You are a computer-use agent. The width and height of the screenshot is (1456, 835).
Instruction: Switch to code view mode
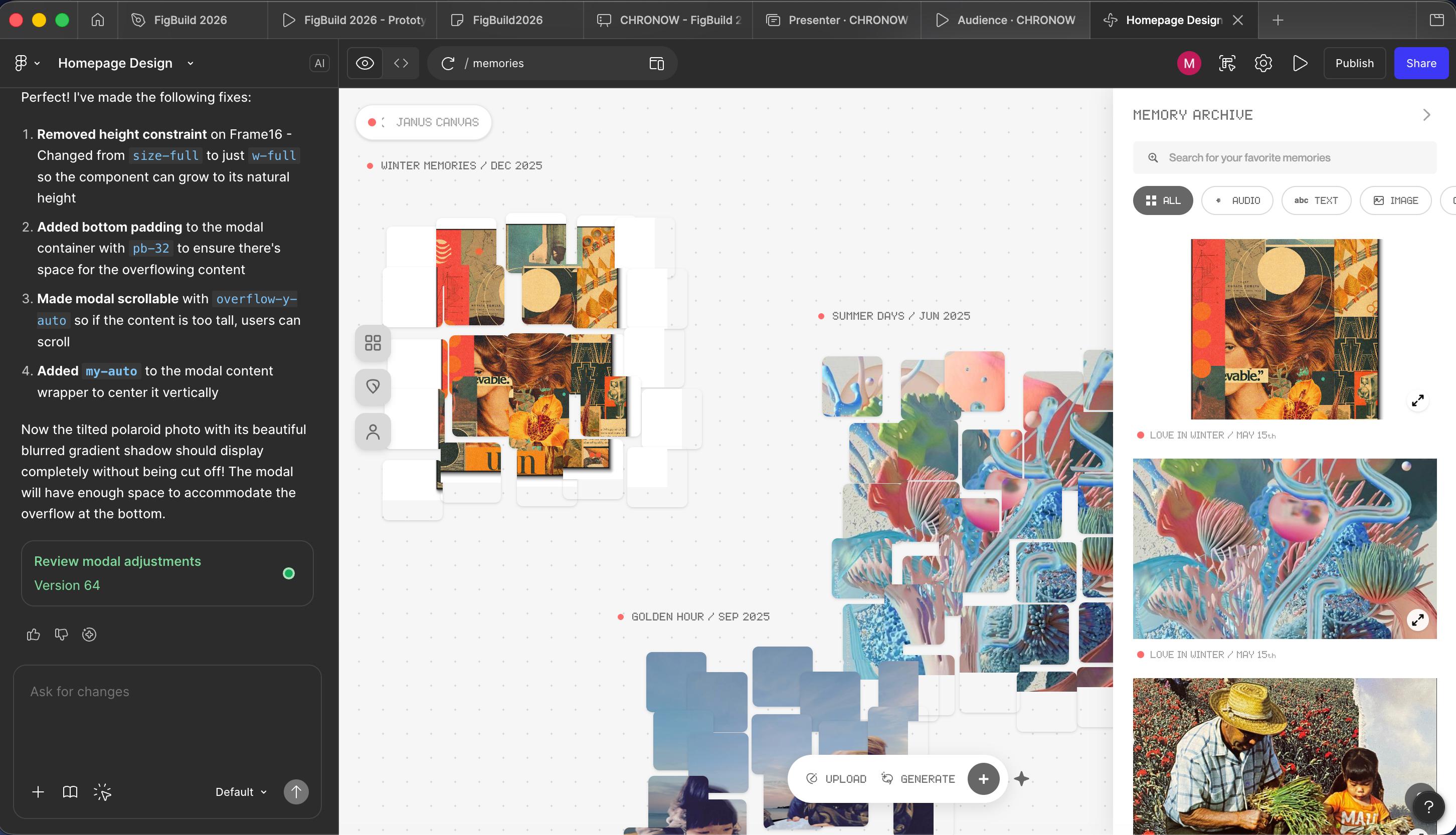401,63
